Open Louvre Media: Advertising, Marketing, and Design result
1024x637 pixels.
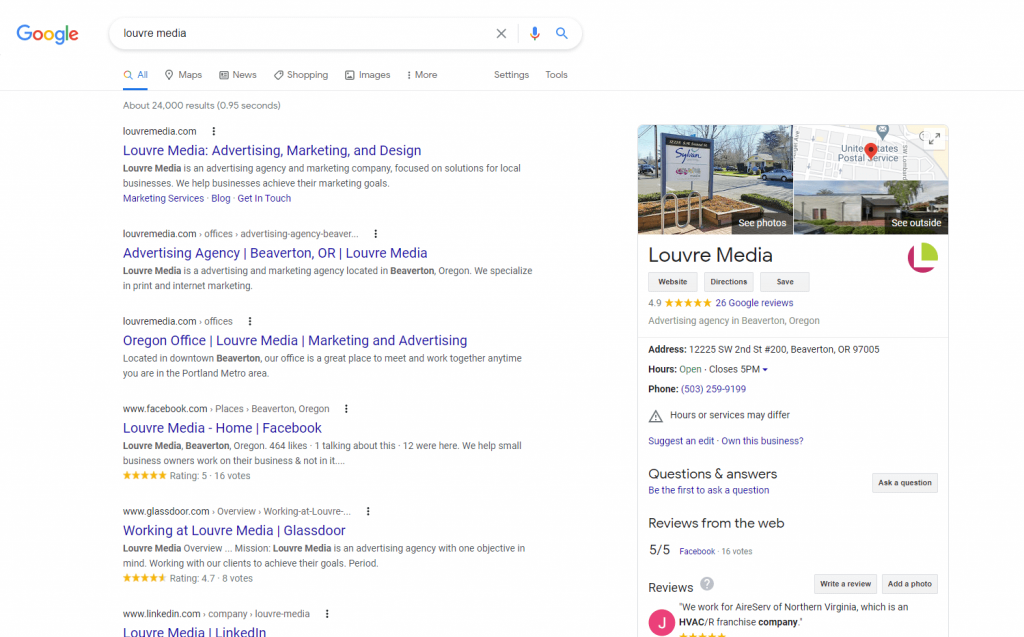272,150
